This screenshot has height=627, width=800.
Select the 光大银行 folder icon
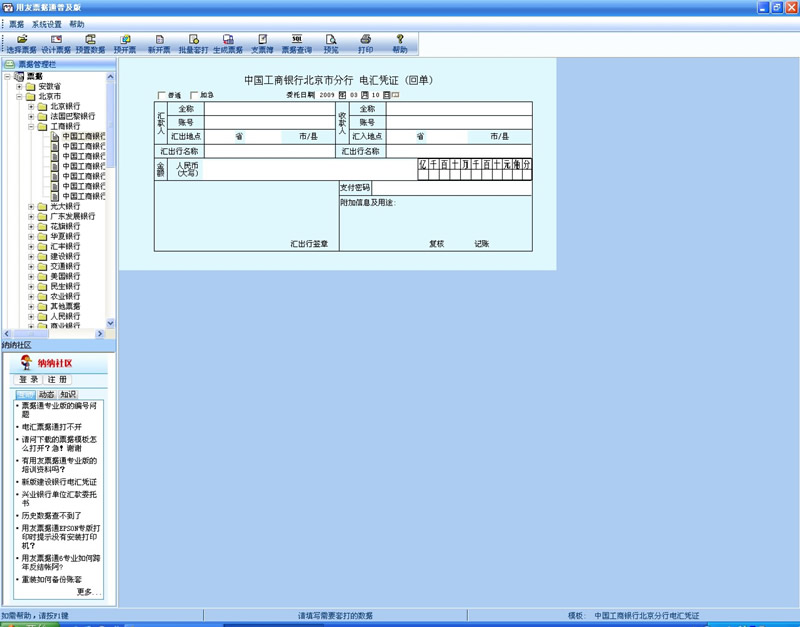(42, 207)
